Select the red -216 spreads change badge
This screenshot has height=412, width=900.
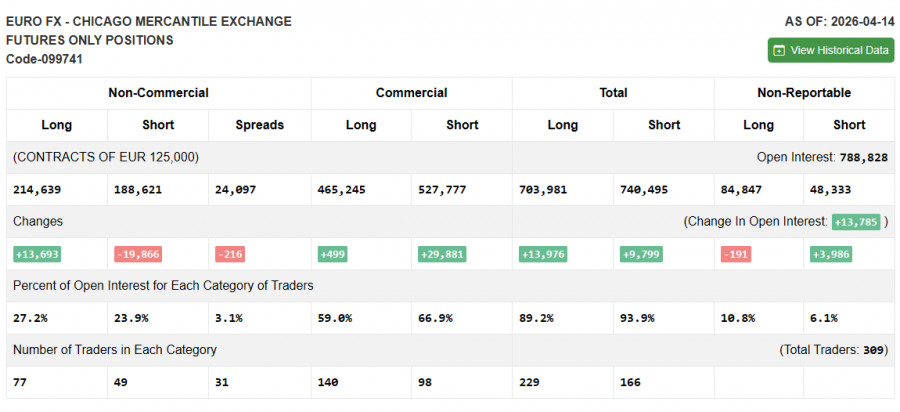click(x=231, y=254)
